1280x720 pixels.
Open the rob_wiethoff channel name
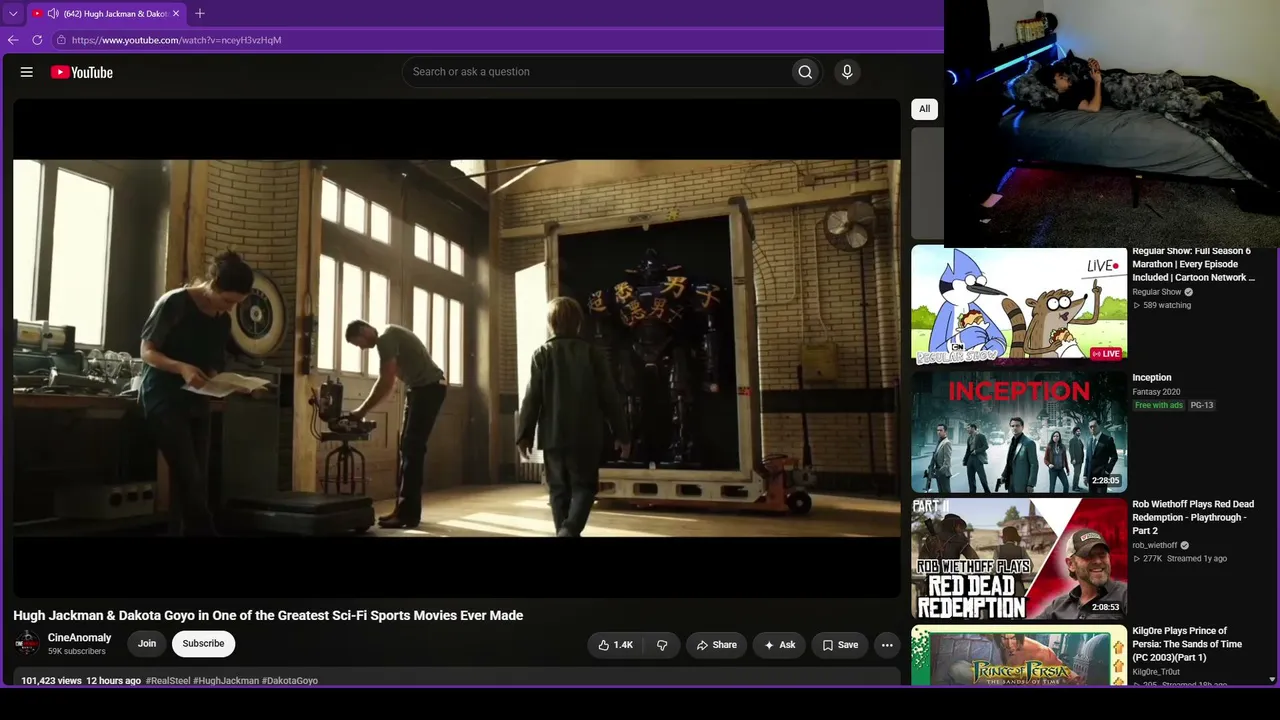(1155, 545)
